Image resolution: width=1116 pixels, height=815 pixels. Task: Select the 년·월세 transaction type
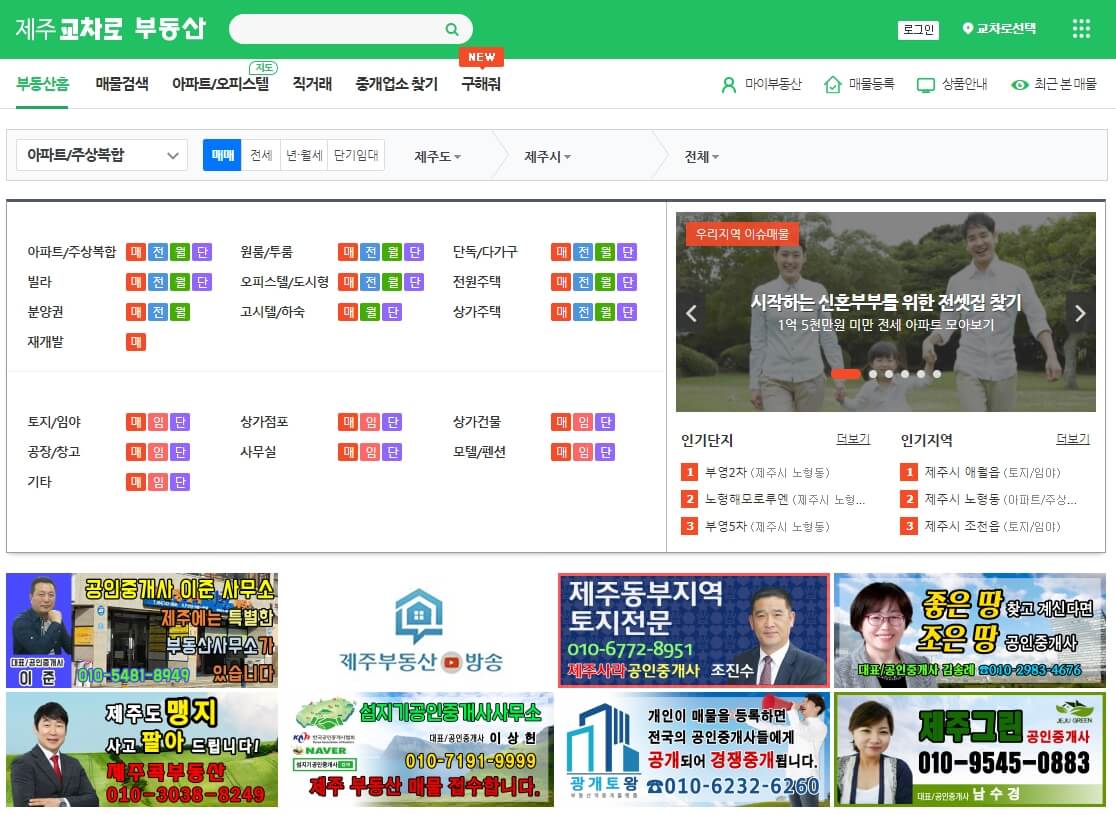coord(305,155)
